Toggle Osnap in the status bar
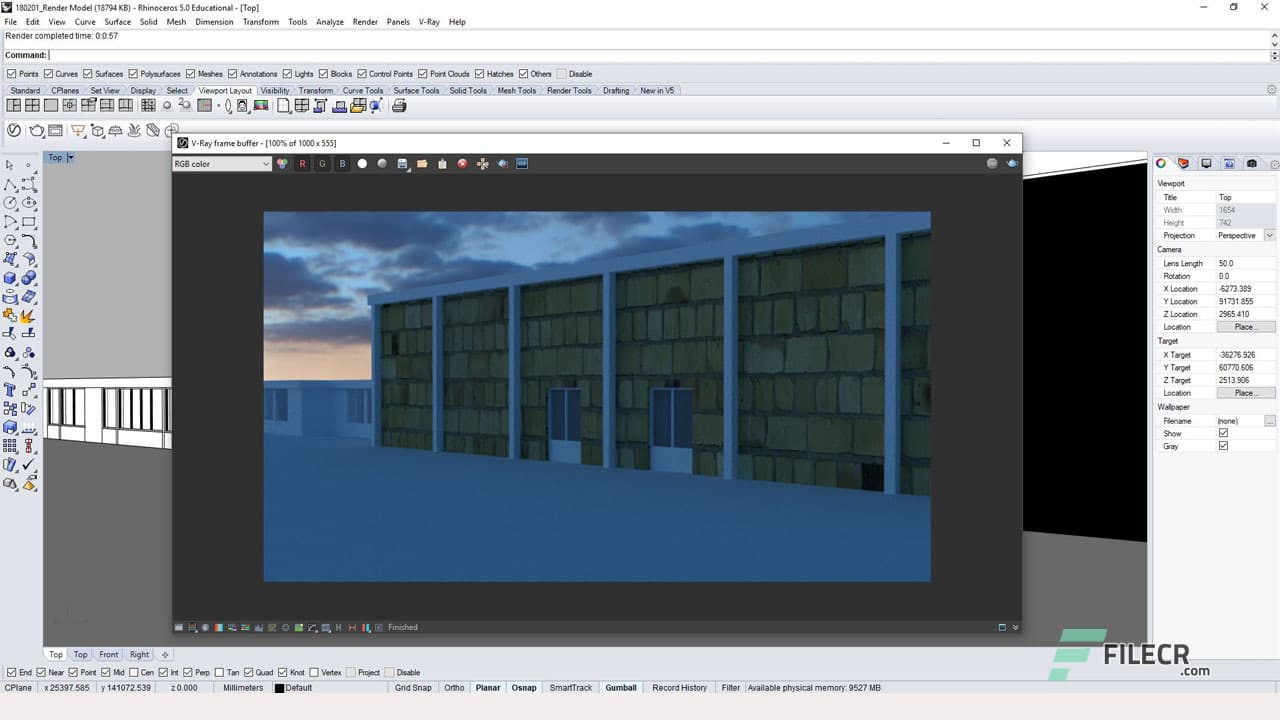 coord(523,688)
